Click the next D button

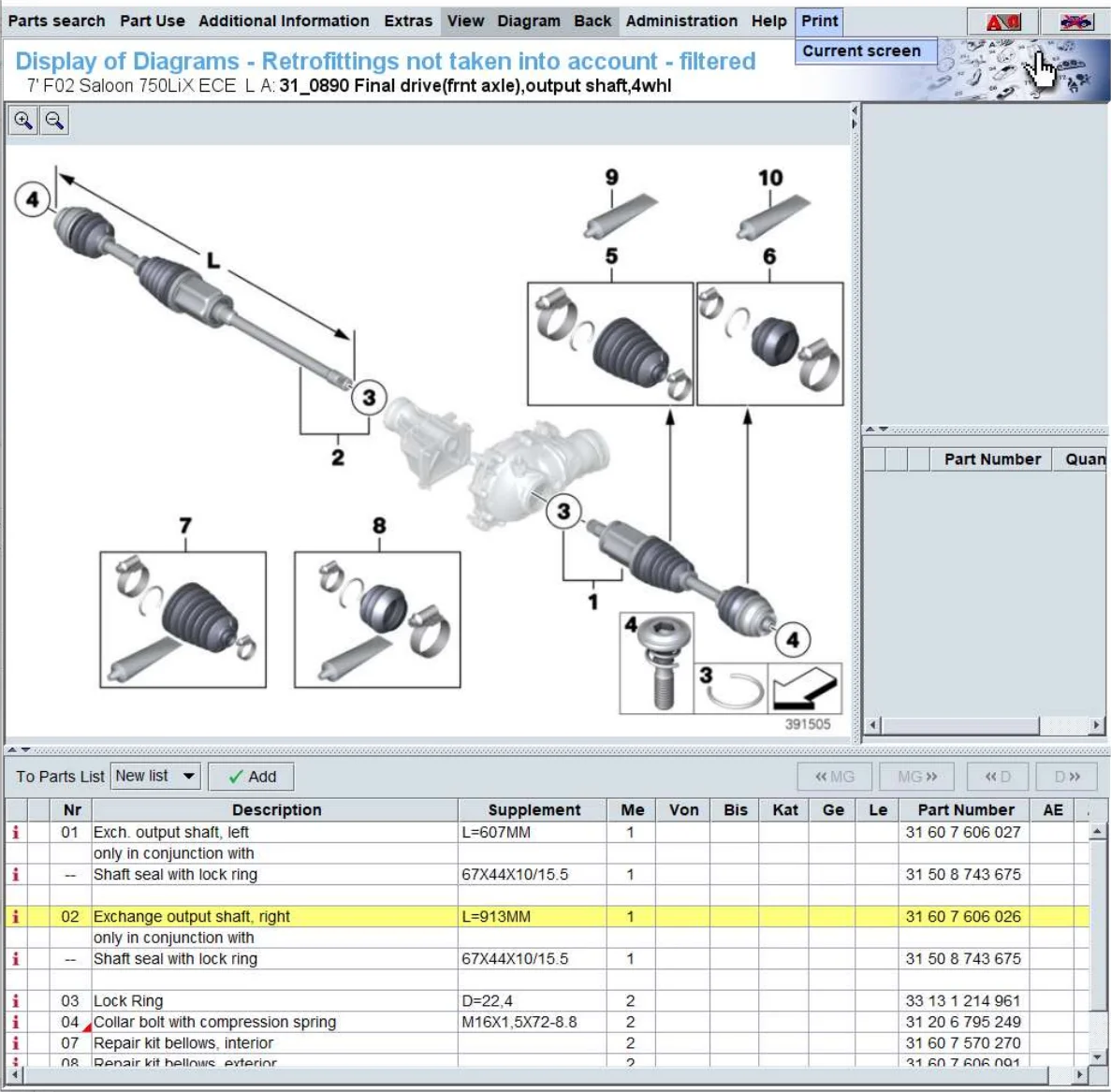(x=1067, y=777)
